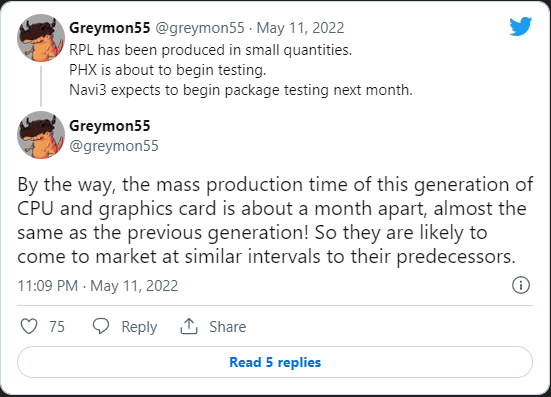This screenshot has width=551, height=397.
Task: Open Read 5 replies button
Action: 275,362
